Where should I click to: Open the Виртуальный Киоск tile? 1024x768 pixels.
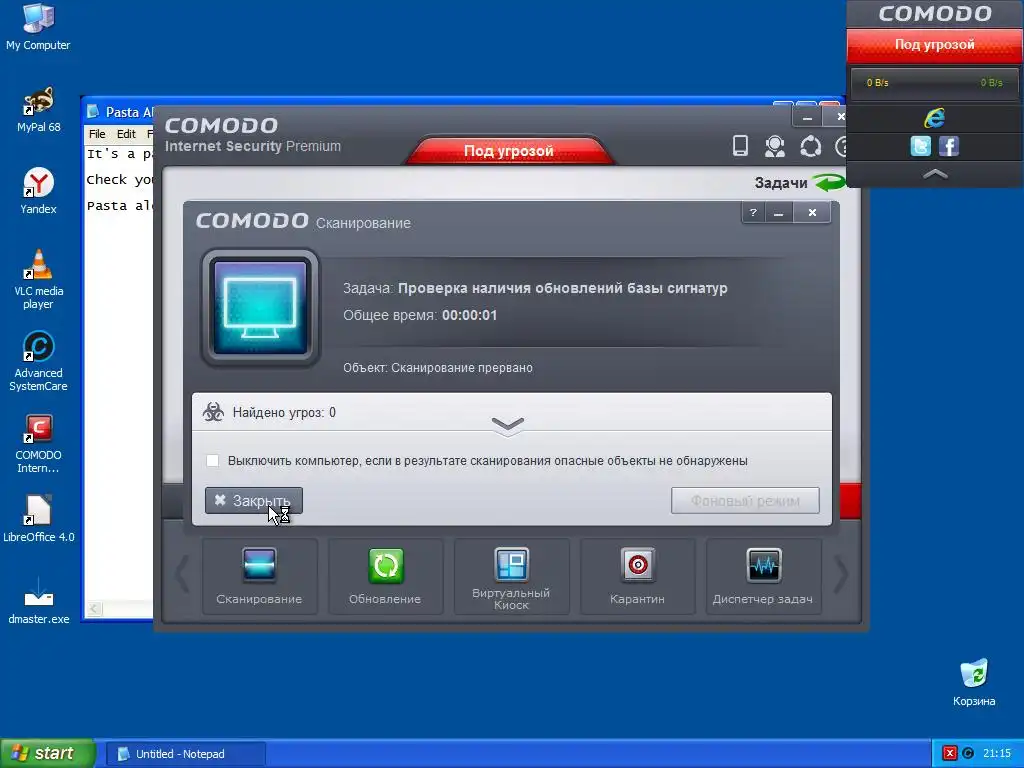[x=511, y=576]
